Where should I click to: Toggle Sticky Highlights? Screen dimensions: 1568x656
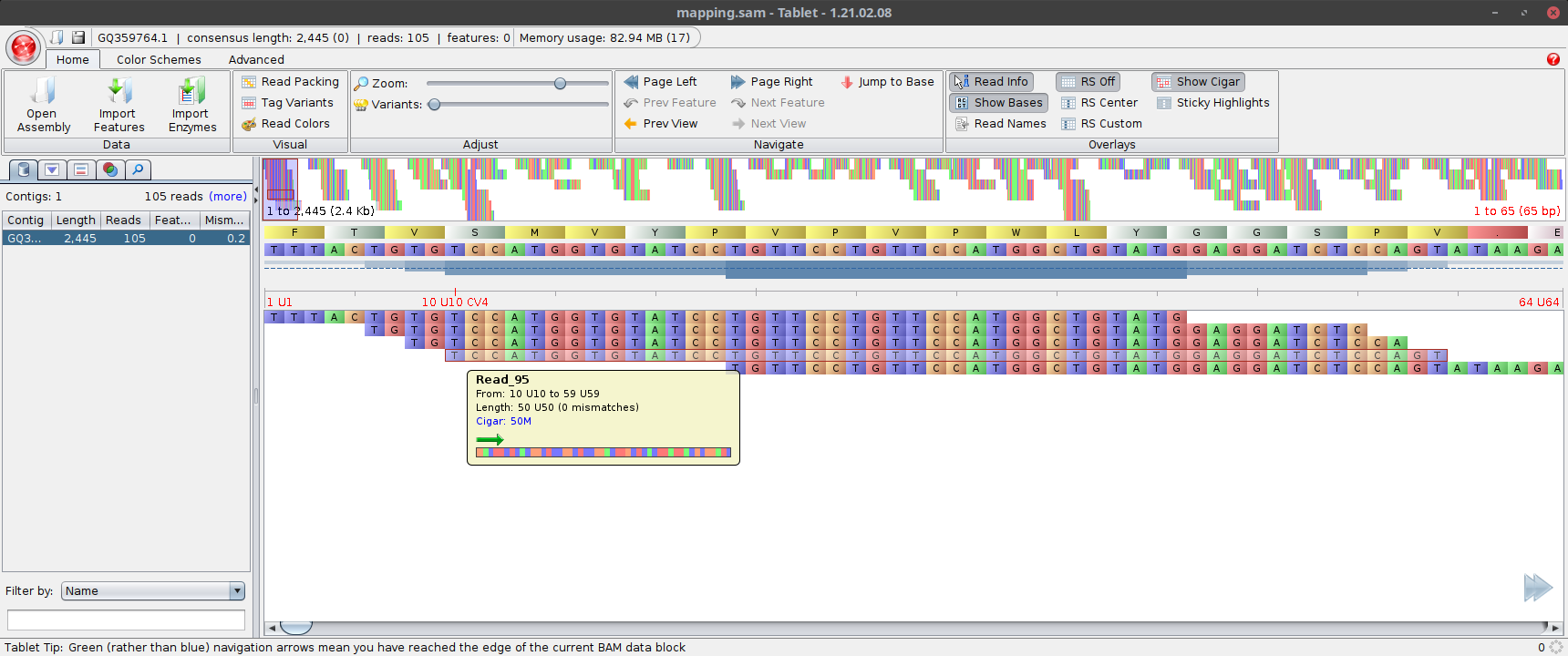(x=1212, y=102)
